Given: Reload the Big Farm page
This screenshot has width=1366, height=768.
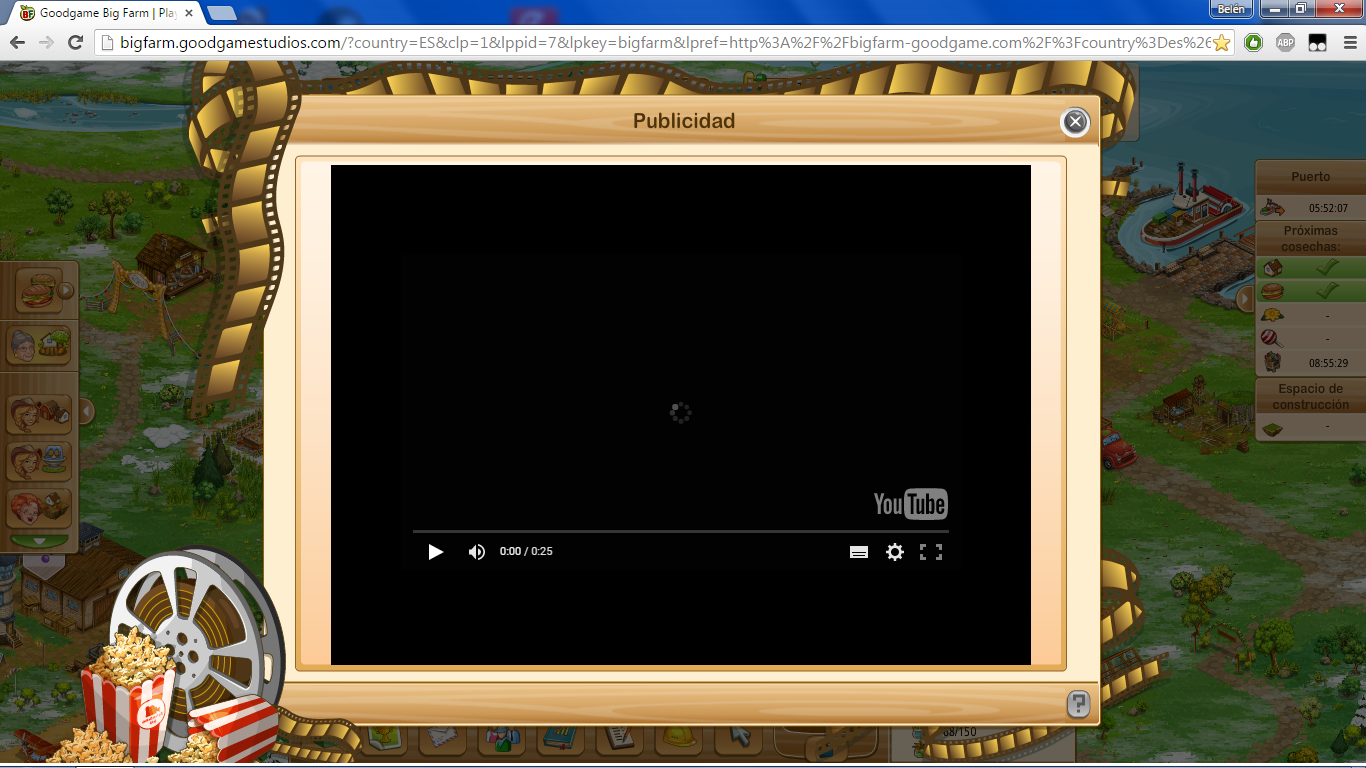Looking at the screenshot, I should [x=75, y=42].
